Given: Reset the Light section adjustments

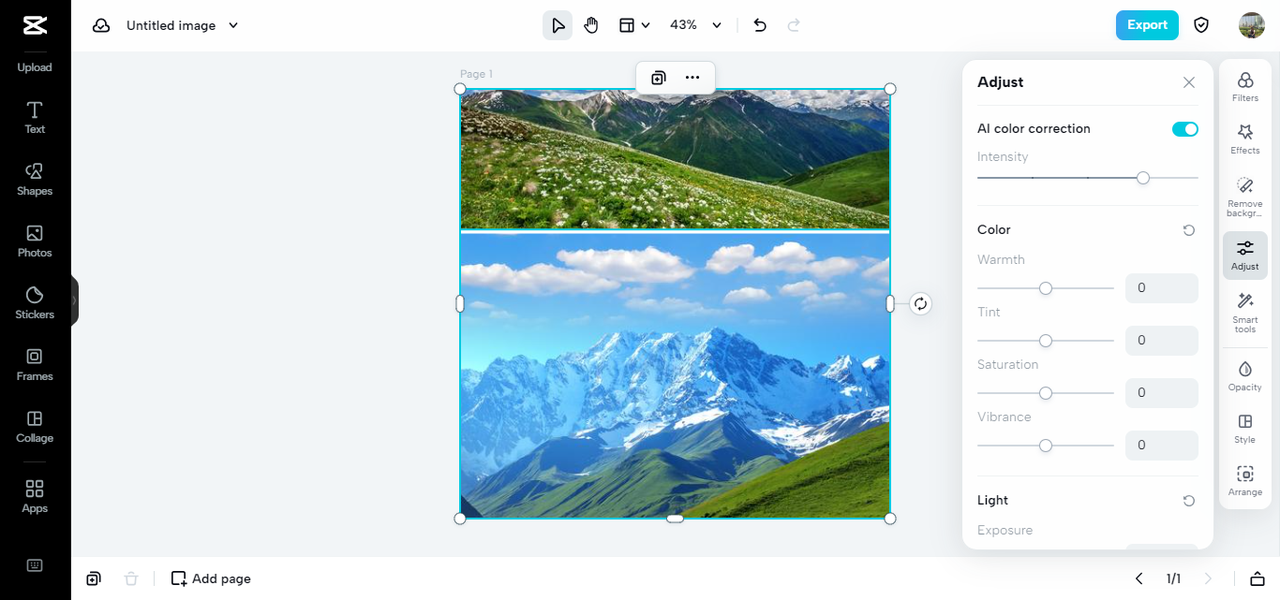Looking at the screenshot, I should point(1189,500).
